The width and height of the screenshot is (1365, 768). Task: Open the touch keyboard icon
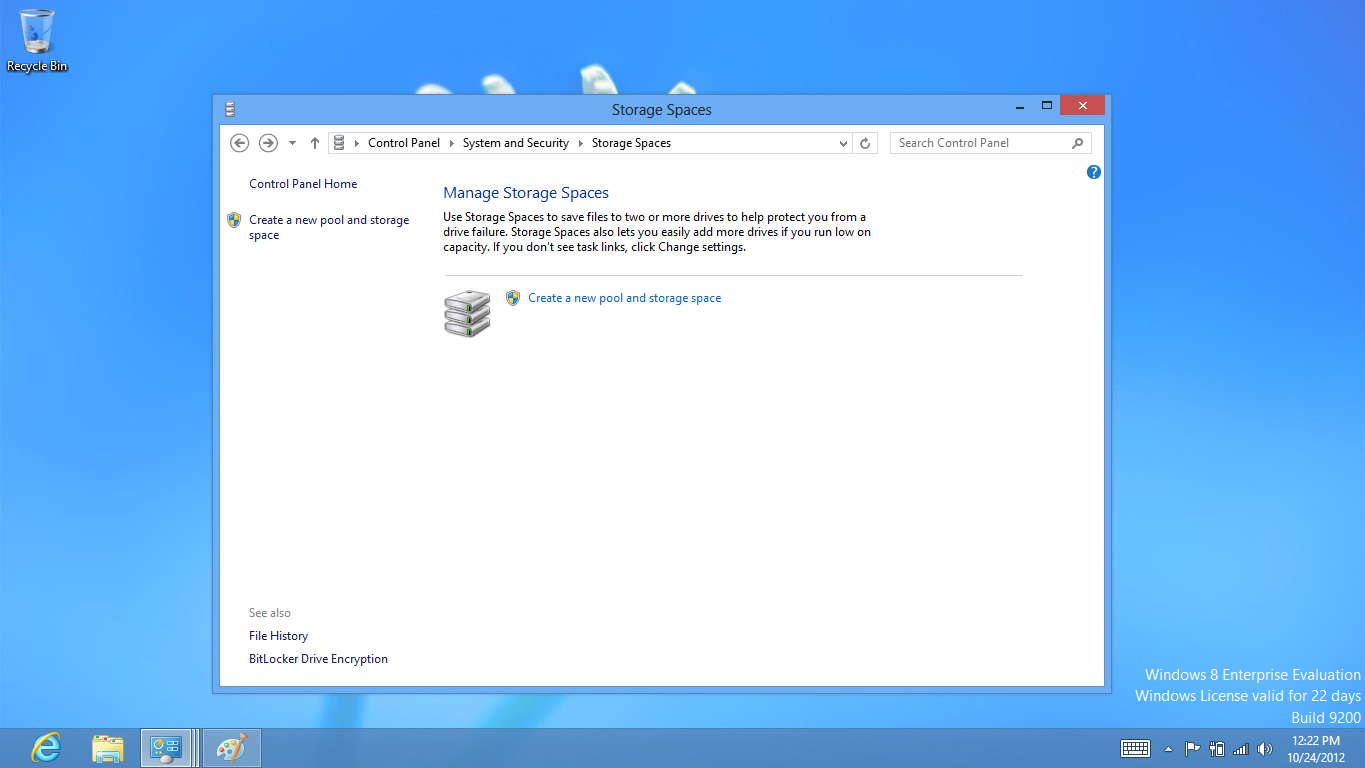point(1135,748)
